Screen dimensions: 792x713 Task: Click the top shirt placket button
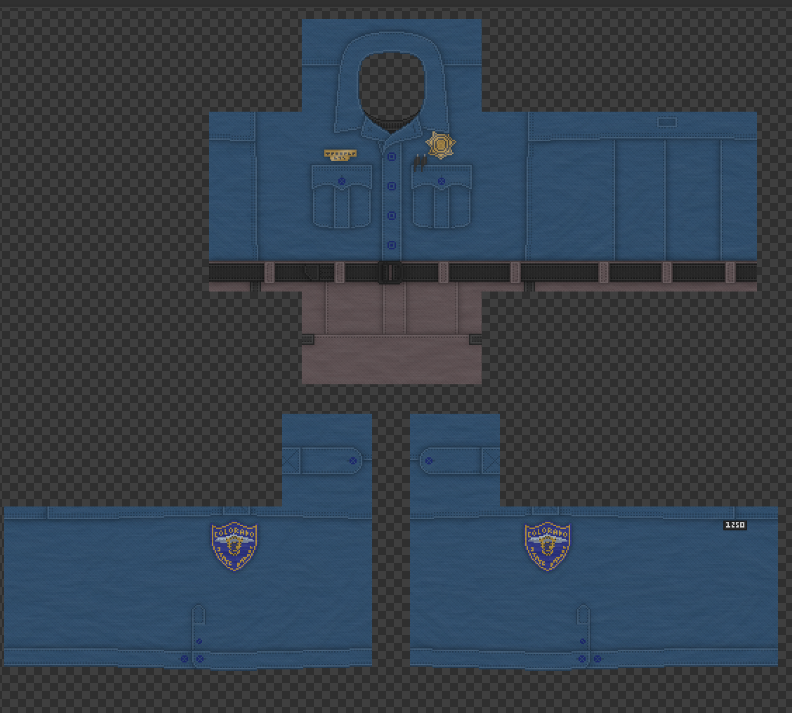pos(391,157)
